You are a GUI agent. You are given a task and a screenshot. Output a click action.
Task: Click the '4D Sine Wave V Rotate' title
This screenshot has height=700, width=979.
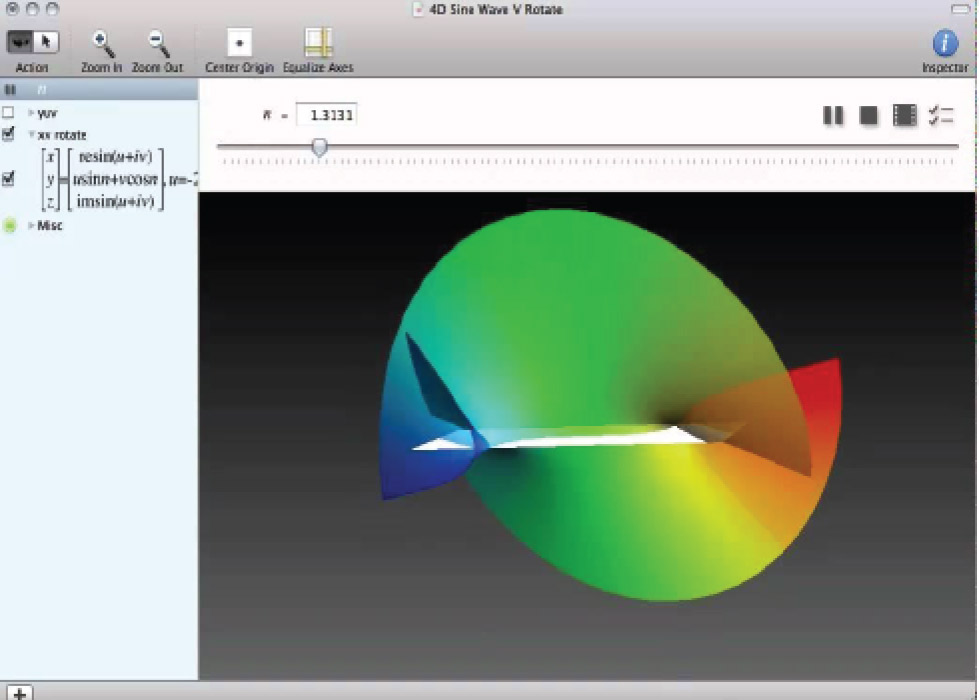tap(496, 9)
